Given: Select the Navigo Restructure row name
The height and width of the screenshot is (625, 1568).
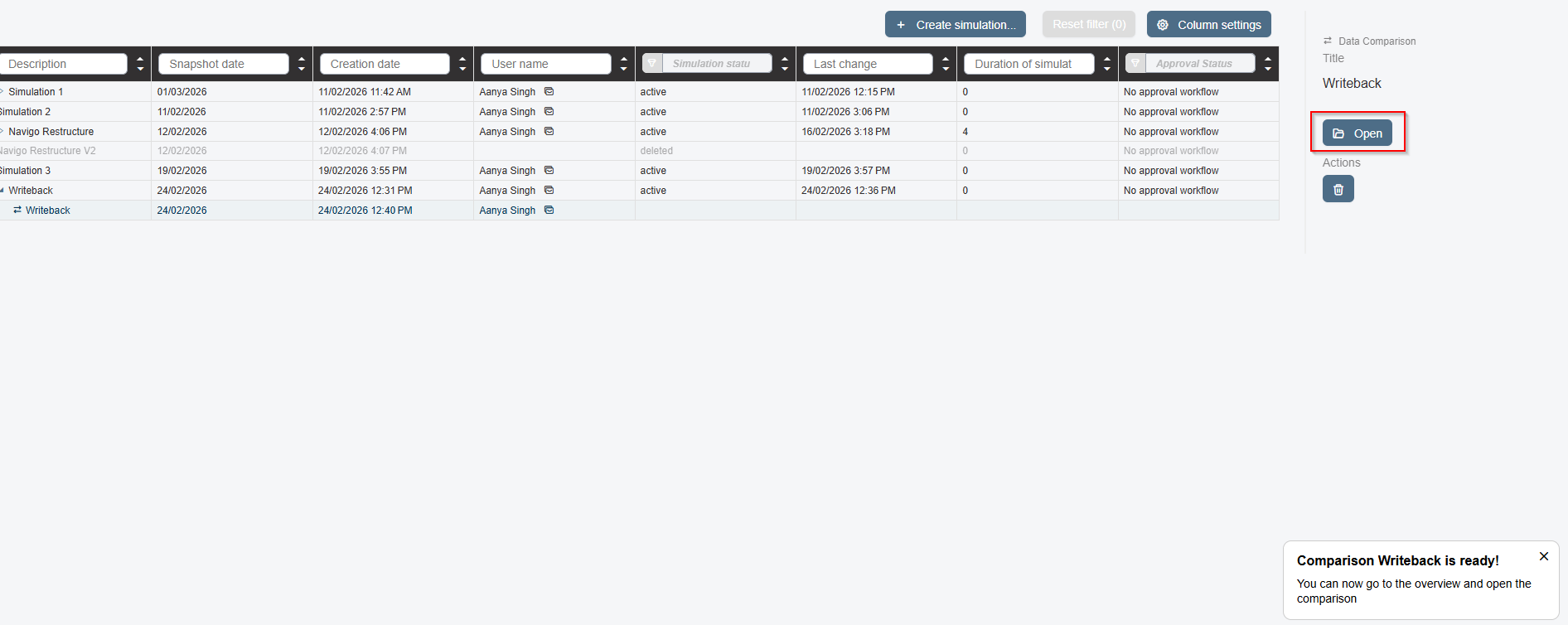Looking at the screenshot, I should (x=51, y=131).
